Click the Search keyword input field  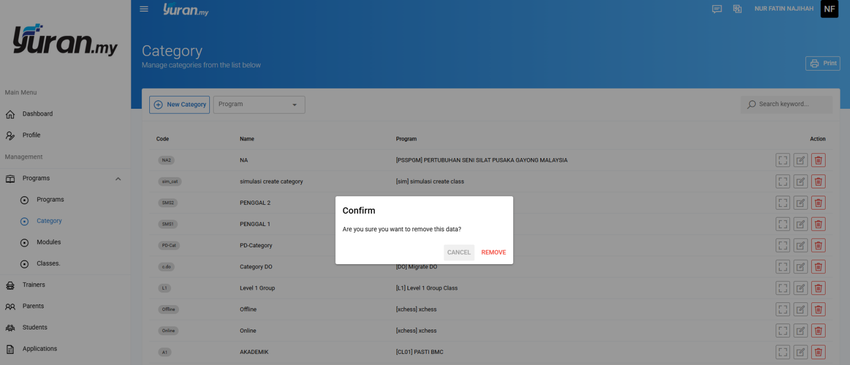coord(787,104)
